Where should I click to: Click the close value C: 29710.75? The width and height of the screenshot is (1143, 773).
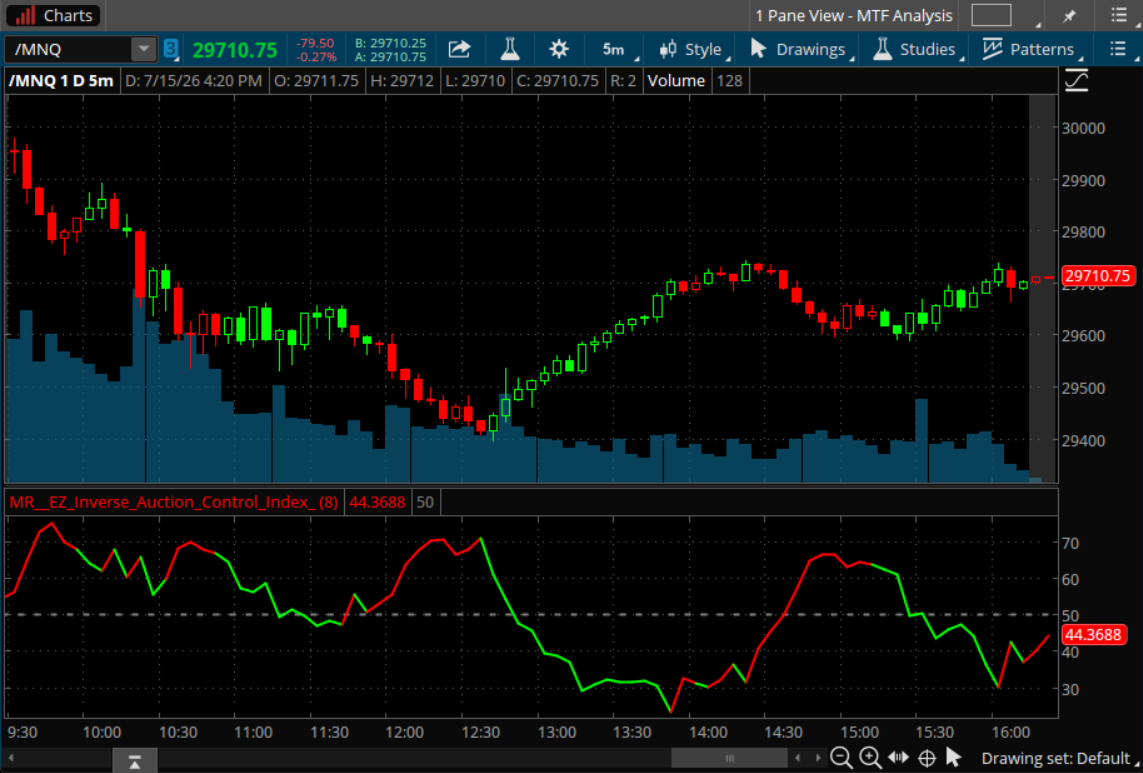click(558, 81)
